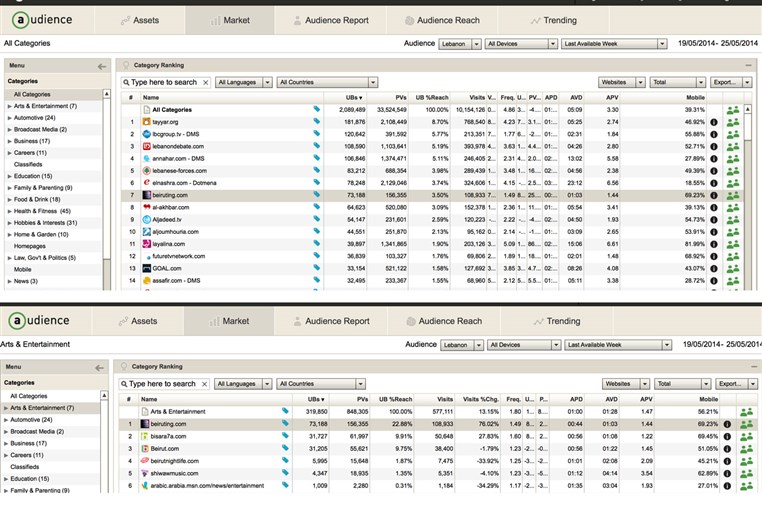
Task: Click the scroll-up arrow of the All Categories view's category list
Action: click(x=106, y=93)
